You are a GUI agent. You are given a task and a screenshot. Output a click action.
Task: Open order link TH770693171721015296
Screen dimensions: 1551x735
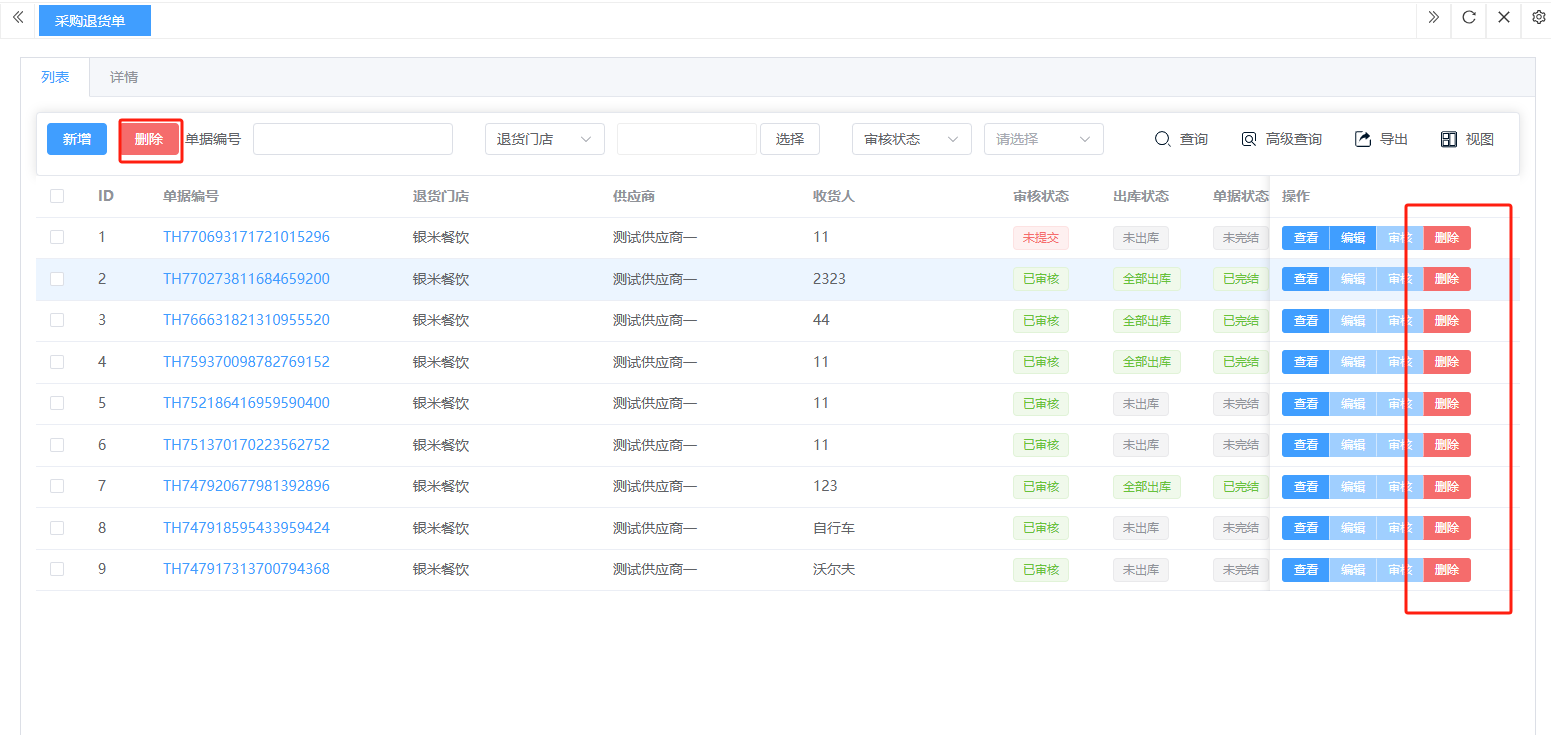[x=246, y=237]
